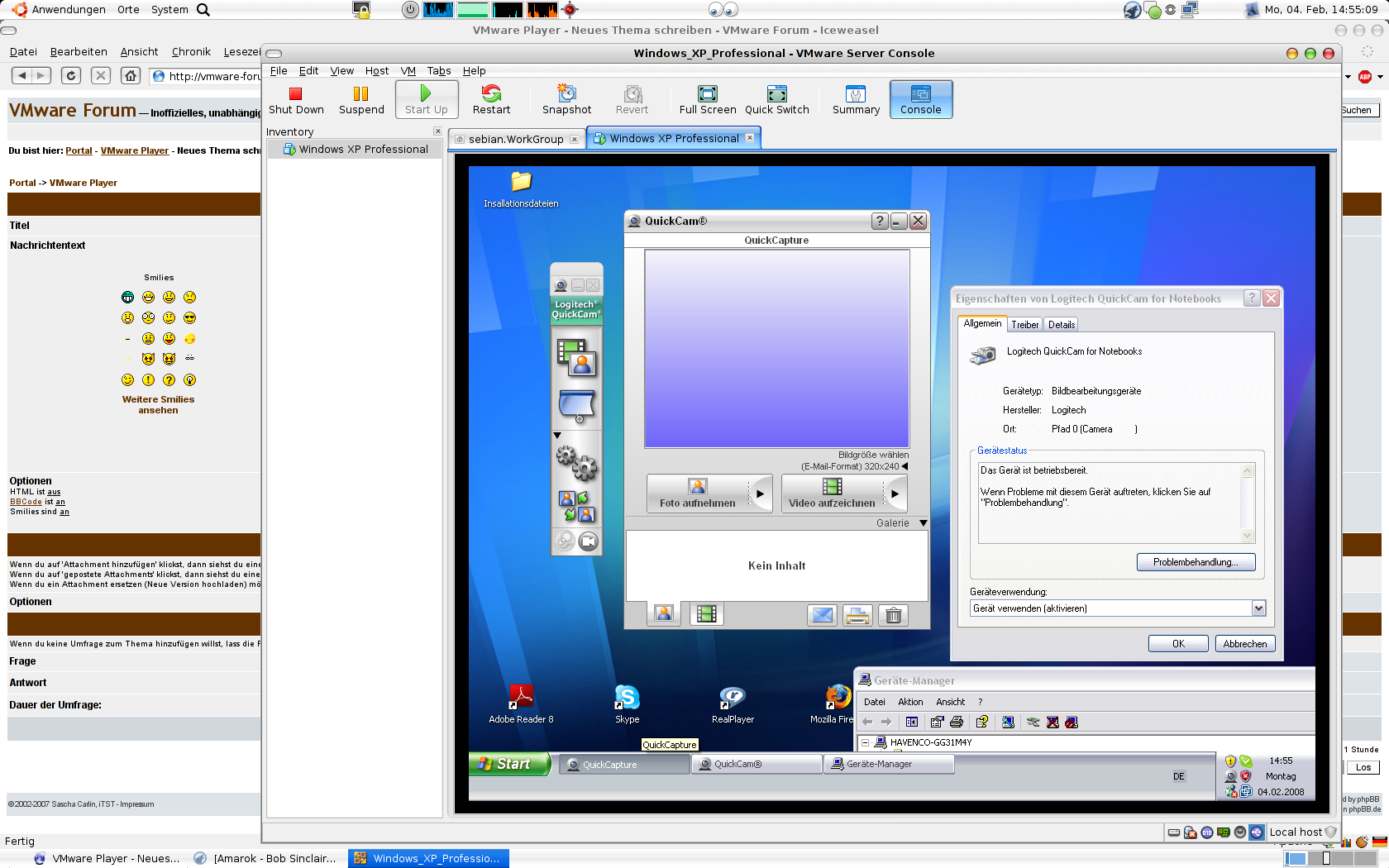Open the VM menu
Screen dimensions: 1389x868
(x=408, y=71)
